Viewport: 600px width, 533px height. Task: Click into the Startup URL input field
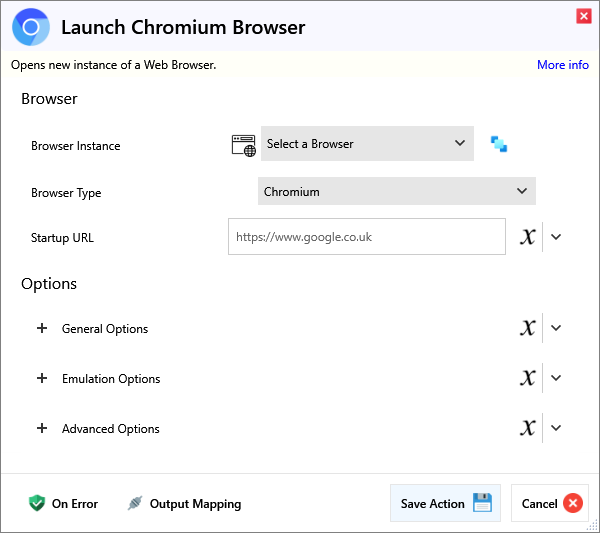pos(366,237)
